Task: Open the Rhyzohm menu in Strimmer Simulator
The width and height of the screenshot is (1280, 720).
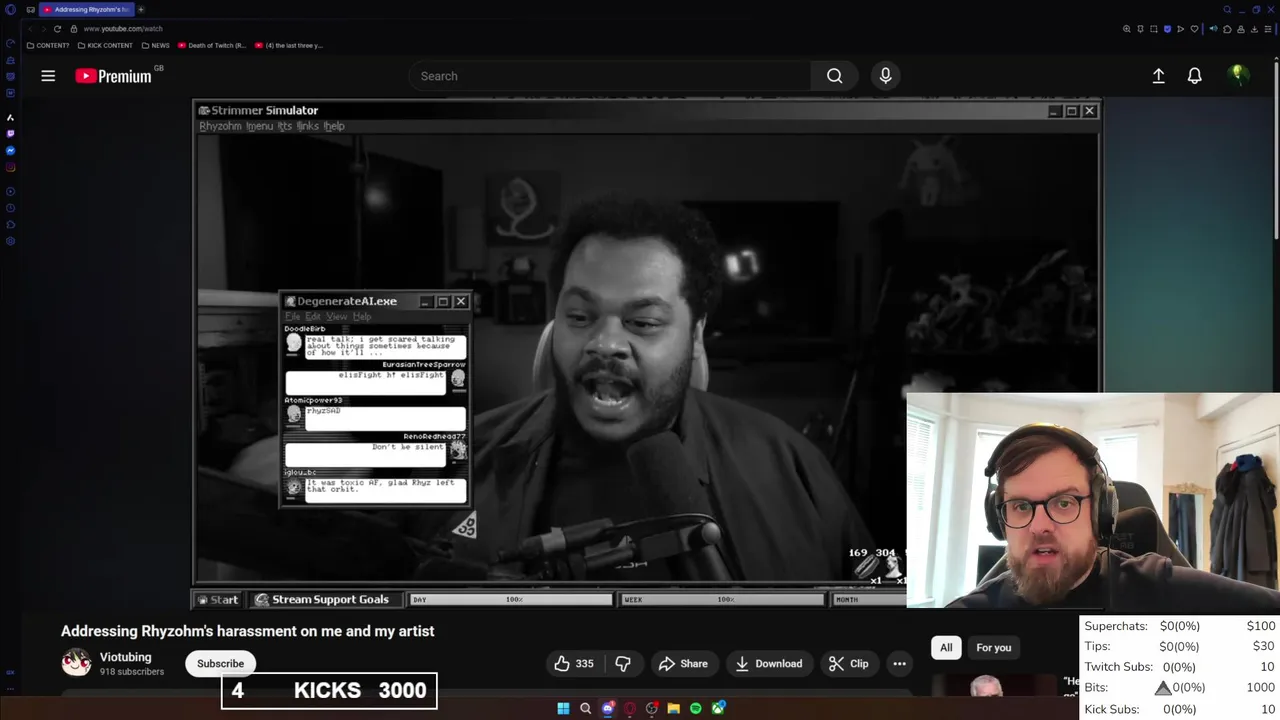Action: pyautogui.click(x=220, y=126)
